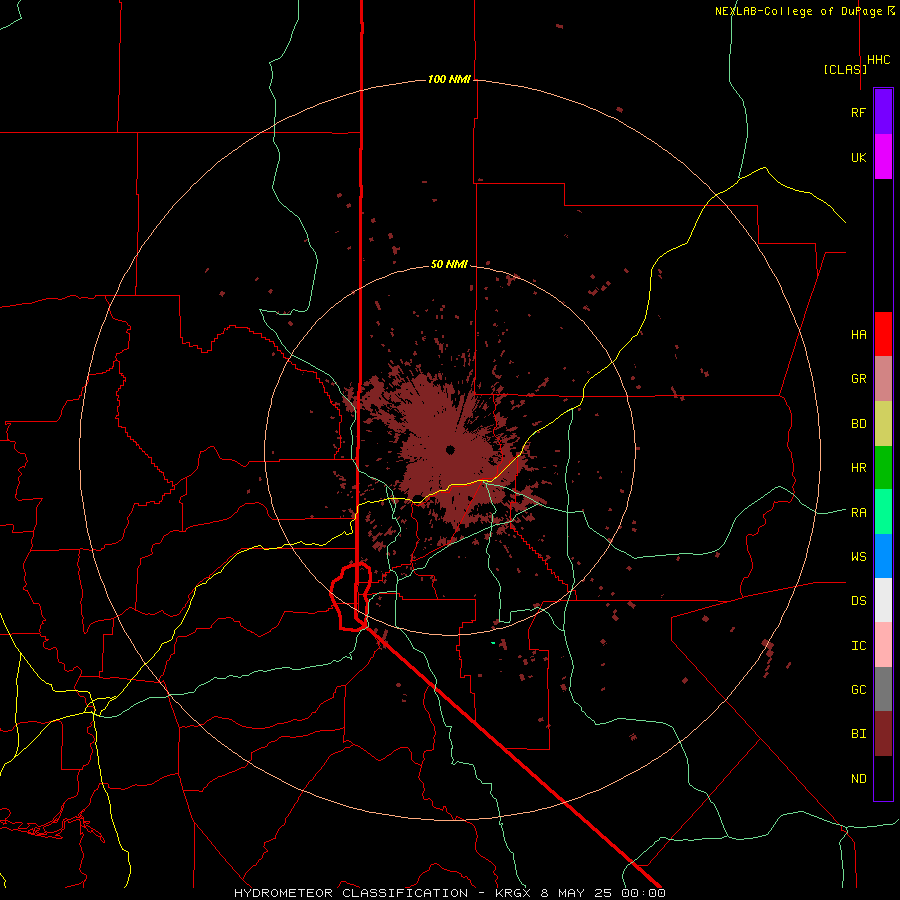Click the '[CLAS]' legend header text

[x=845, y=69]
